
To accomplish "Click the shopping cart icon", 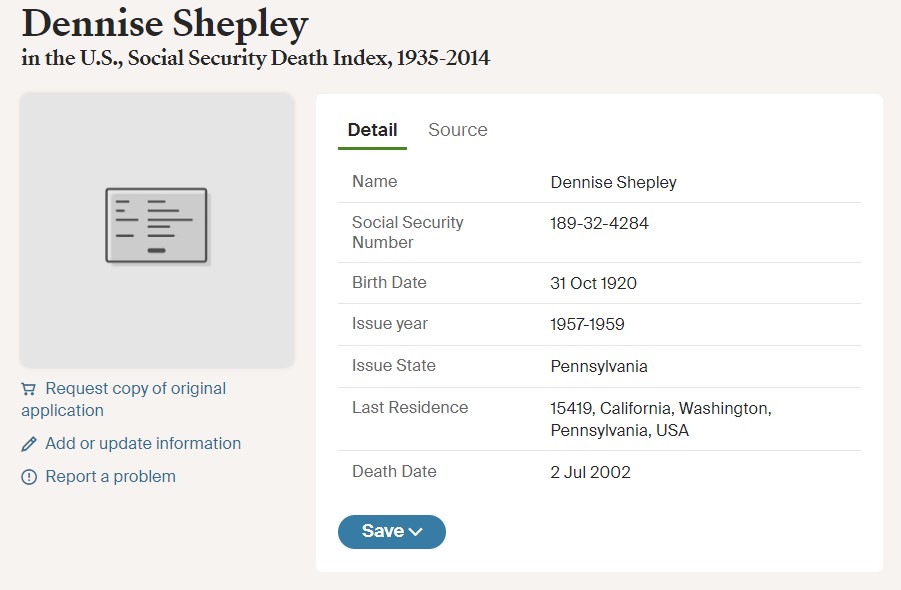I will tap(29, 389).
